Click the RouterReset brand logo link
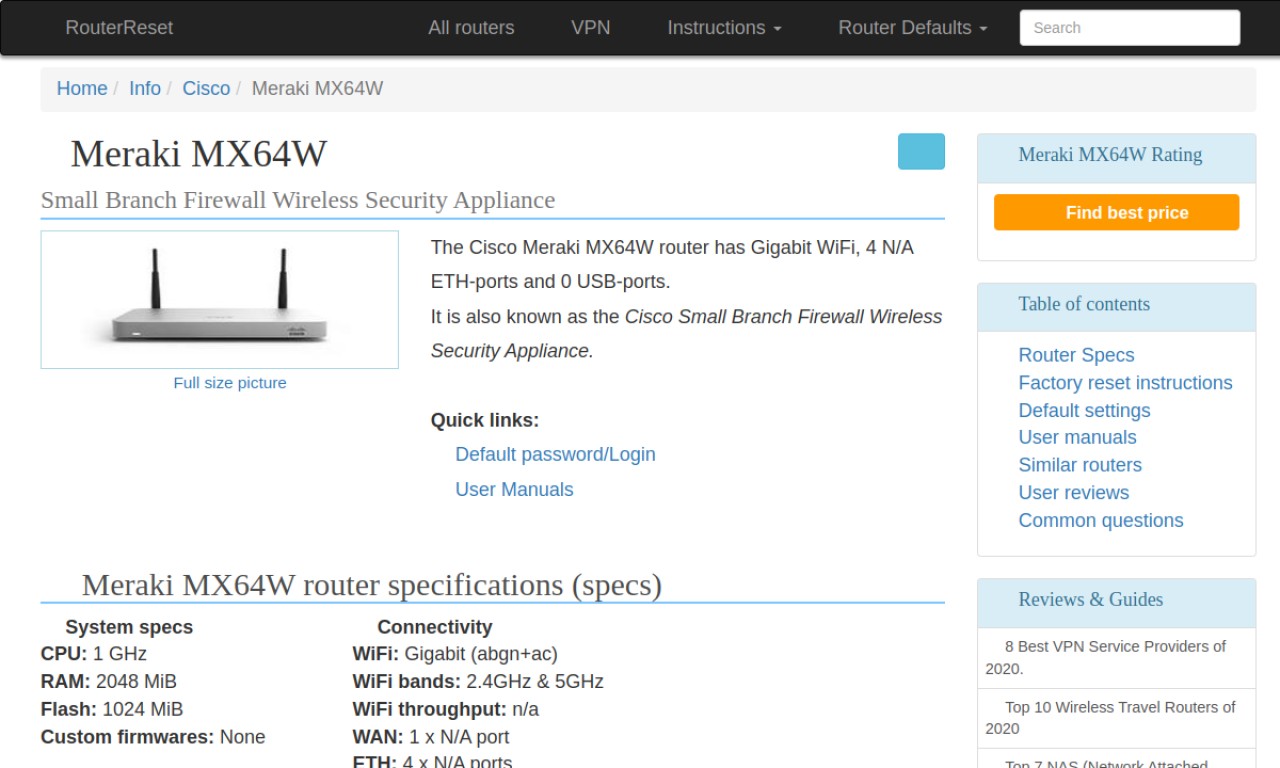Image resolution: width=1280 pixels, height=768 pixels. (119, 28)
